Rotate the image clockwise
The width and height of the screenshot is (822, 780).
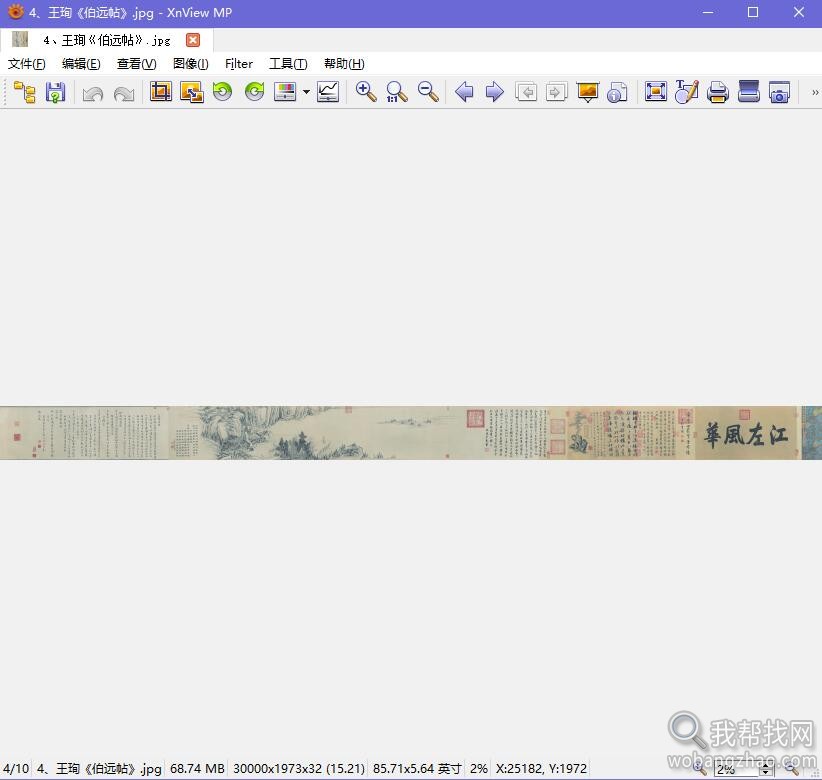pyautogui.click(x=254, y=92)
